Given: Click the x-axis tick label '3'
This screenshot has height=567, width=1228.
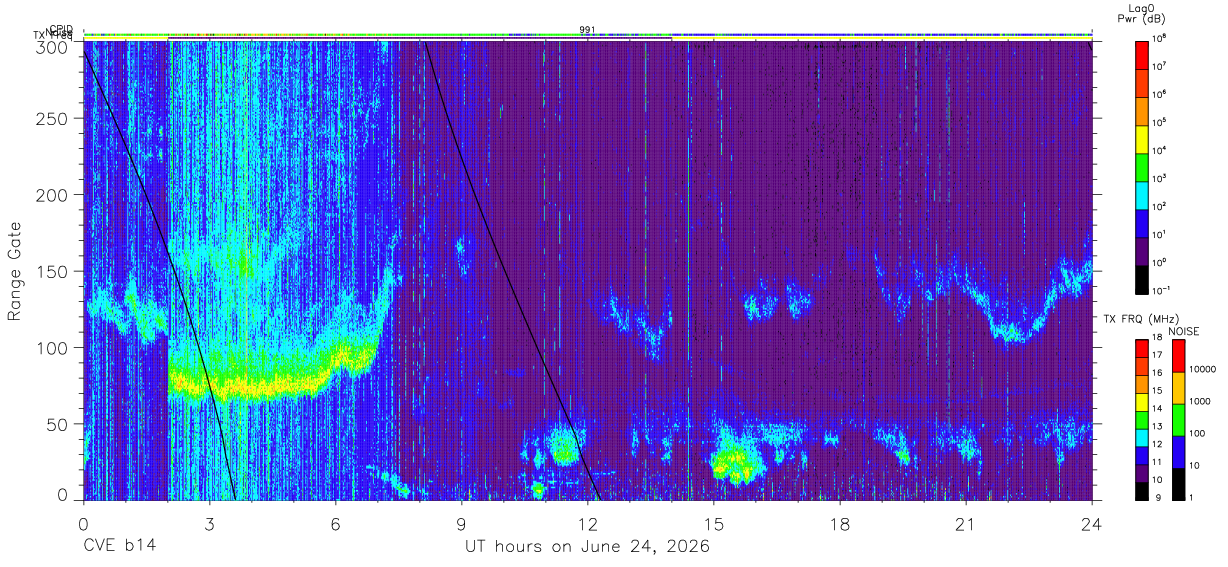Looking at the screenshot, I should point(209,523).
